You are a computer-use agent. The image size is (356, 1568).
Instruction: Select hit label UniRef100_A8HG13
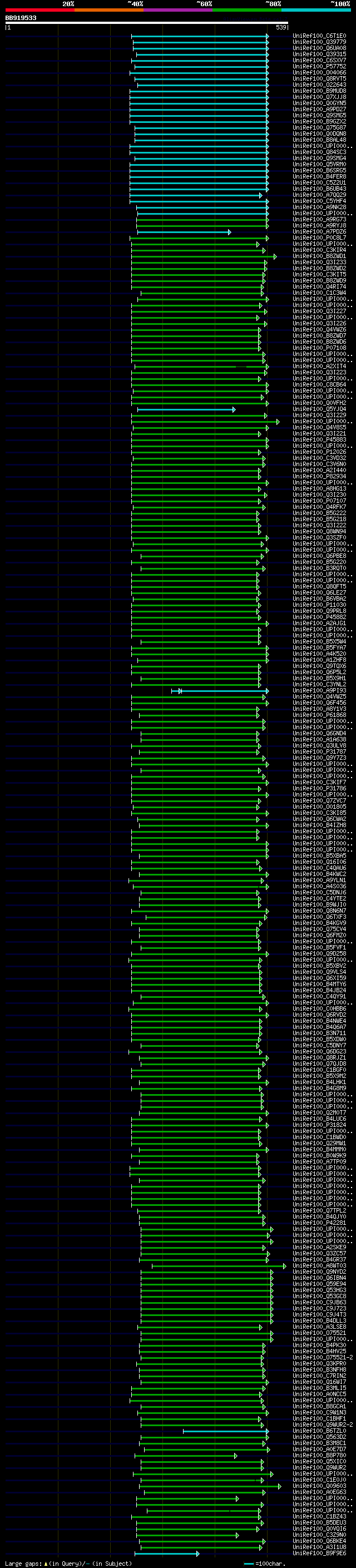click(x=319, y=488)
